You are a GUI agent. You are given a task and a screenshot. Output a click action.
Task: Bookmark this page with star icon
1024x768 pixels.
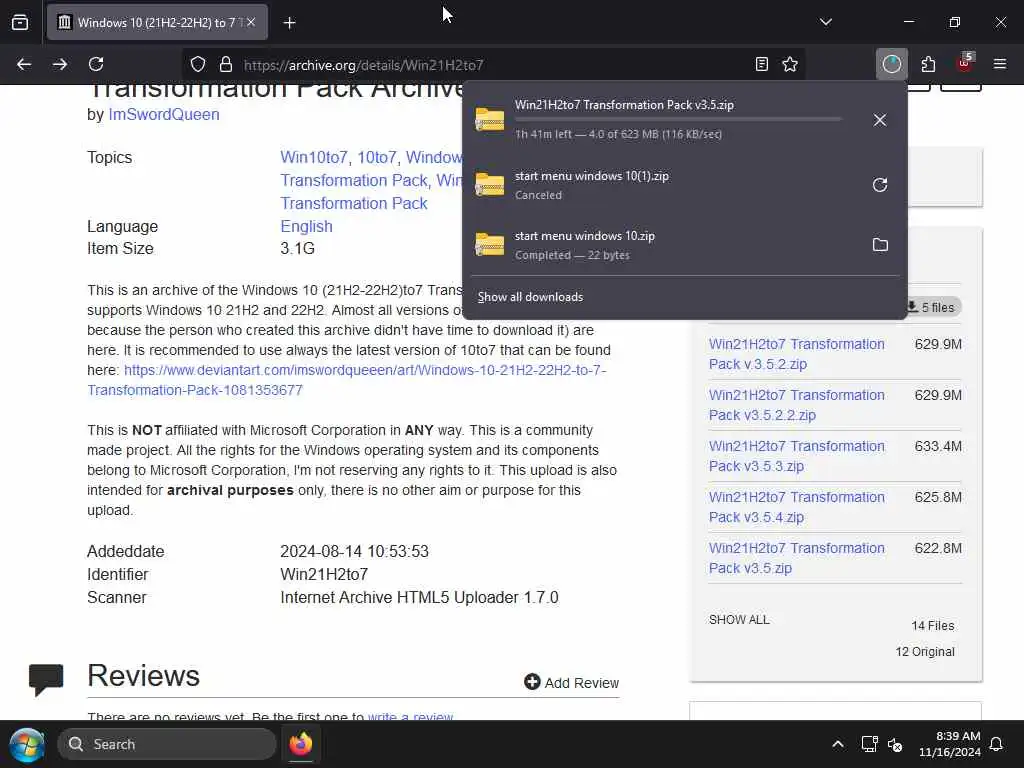pyautogui.click(x=790, y=65)
